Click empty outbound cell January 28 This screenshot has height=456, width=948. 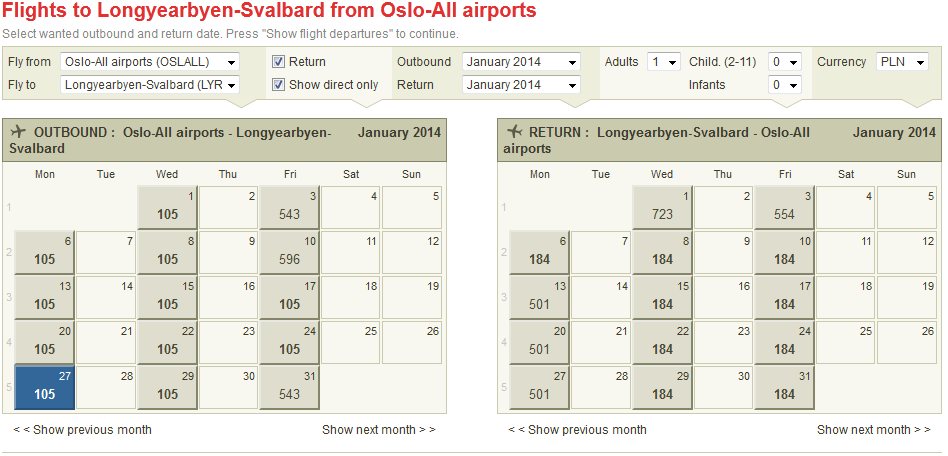coord(106,388)
